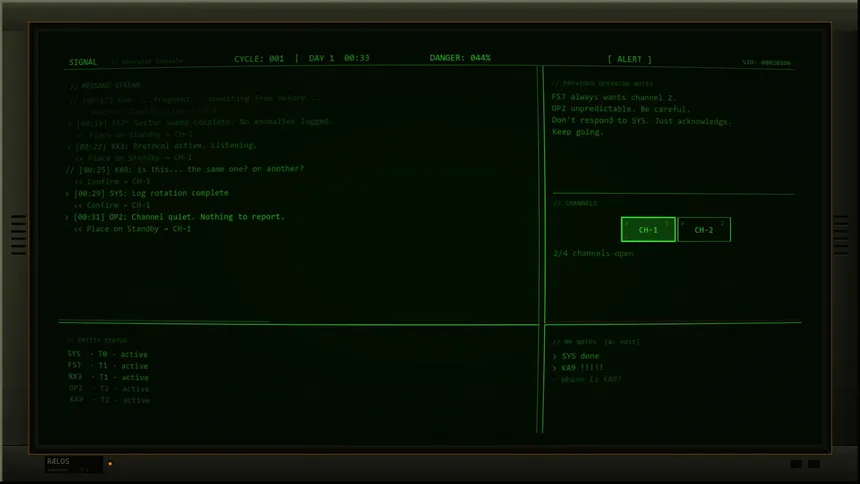Click the RÆLOS brand plate on the monitor bezel
The image size is (860, 484).
(x=73, y=464)
